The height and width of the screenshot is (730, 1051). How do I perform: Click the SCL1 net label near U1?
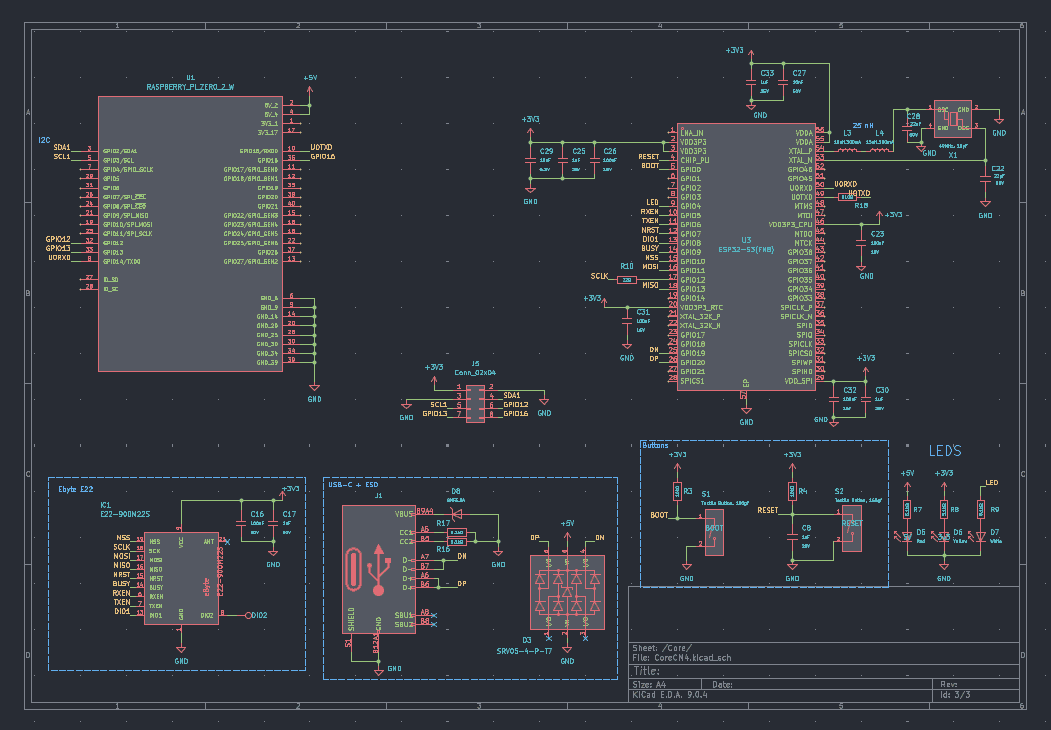62,157
